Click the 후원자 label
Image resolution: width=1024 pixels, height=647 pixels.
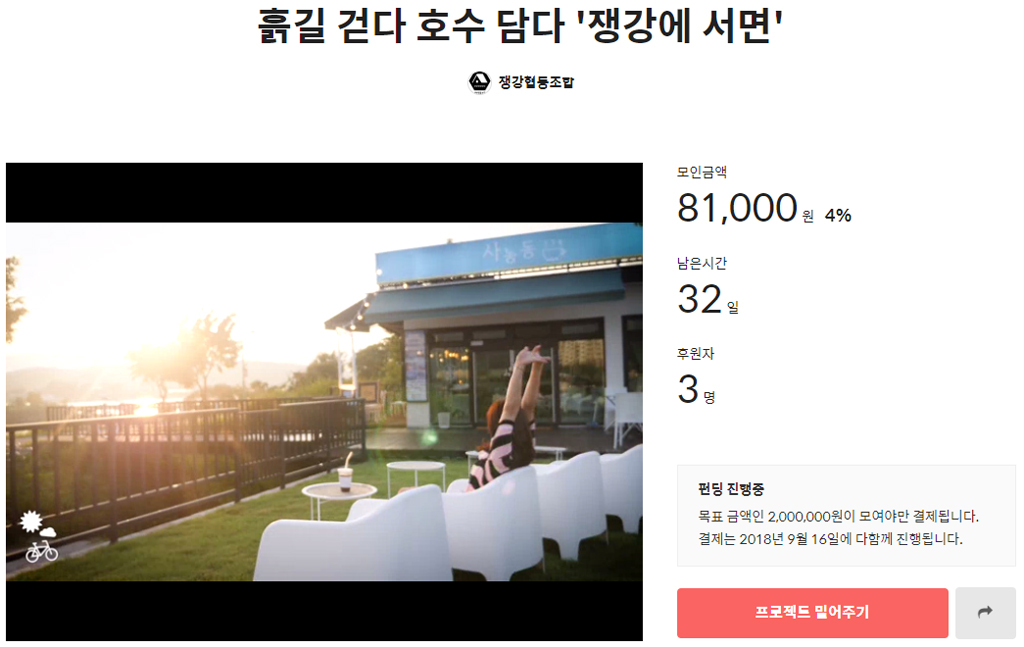pyautogui.click(x=696, y=354)
